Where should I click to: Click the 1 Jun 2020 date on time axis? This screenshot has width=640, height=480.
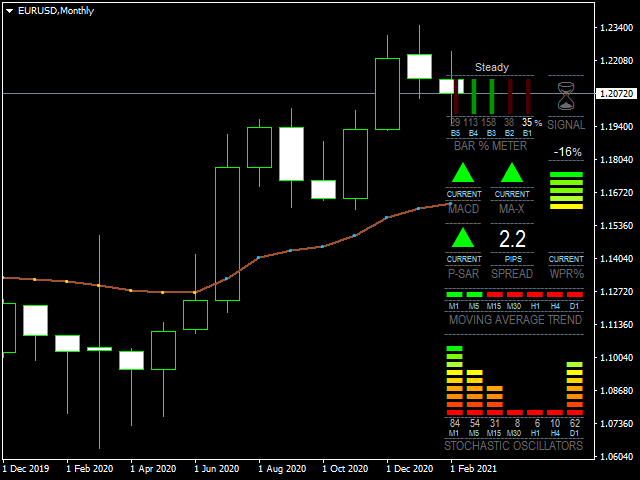pyautogui.click(x=217, y=468)
